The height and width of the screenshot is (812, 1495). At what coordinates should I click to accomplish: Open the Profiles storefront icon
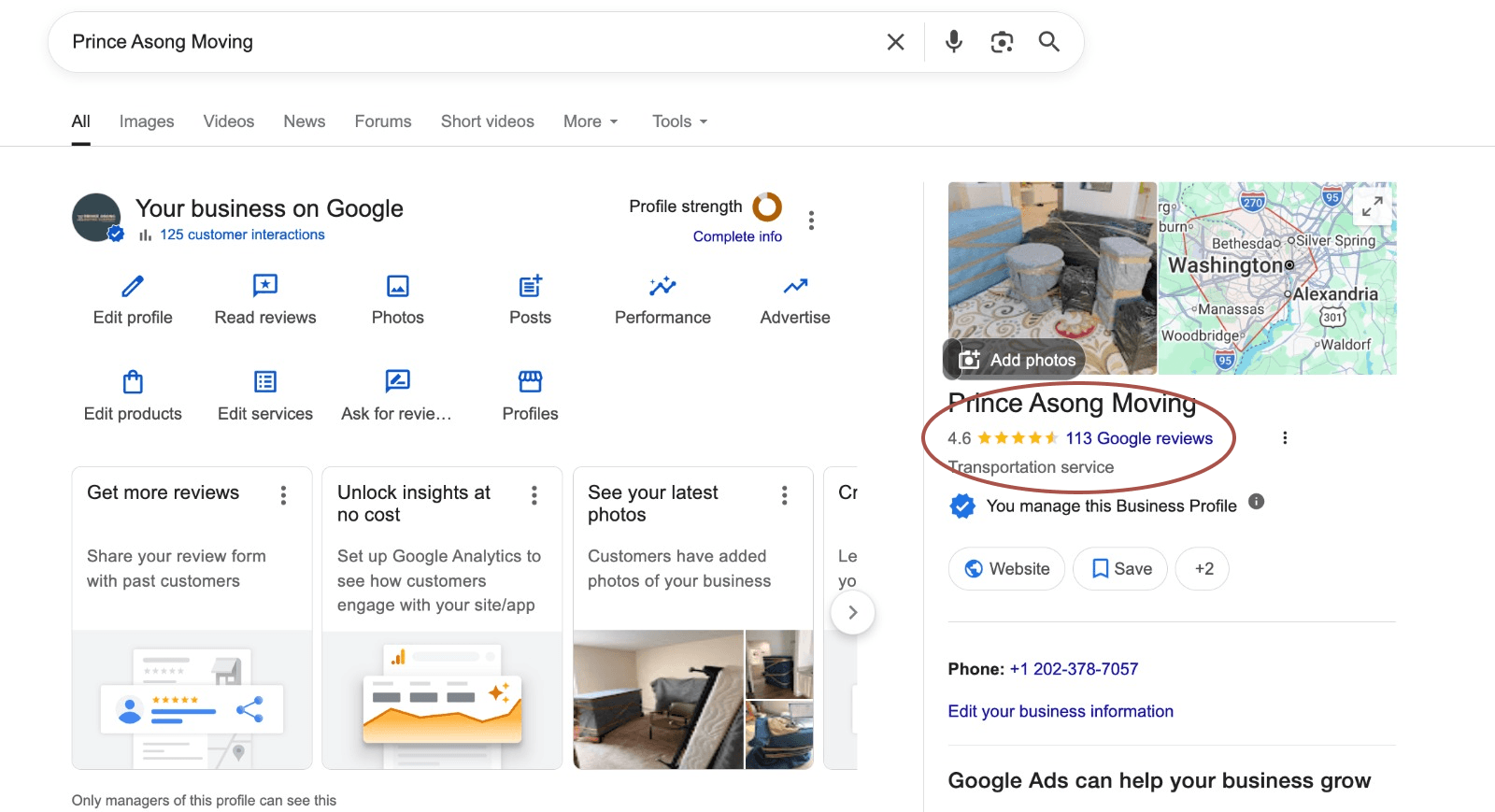[531, 381]
